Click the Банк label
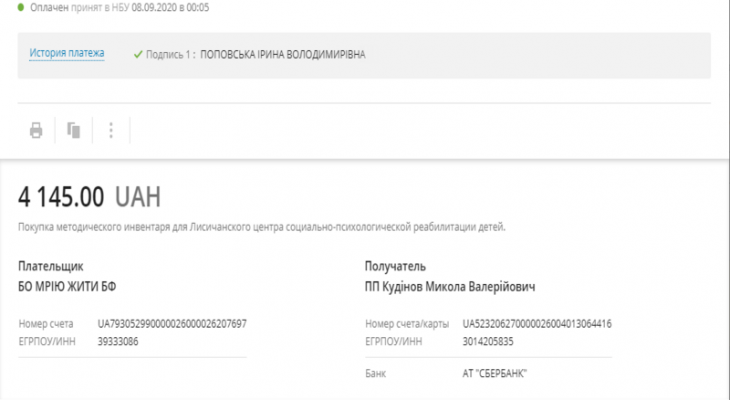The width and height of the screenshot is (730, 400). (375, 373)
